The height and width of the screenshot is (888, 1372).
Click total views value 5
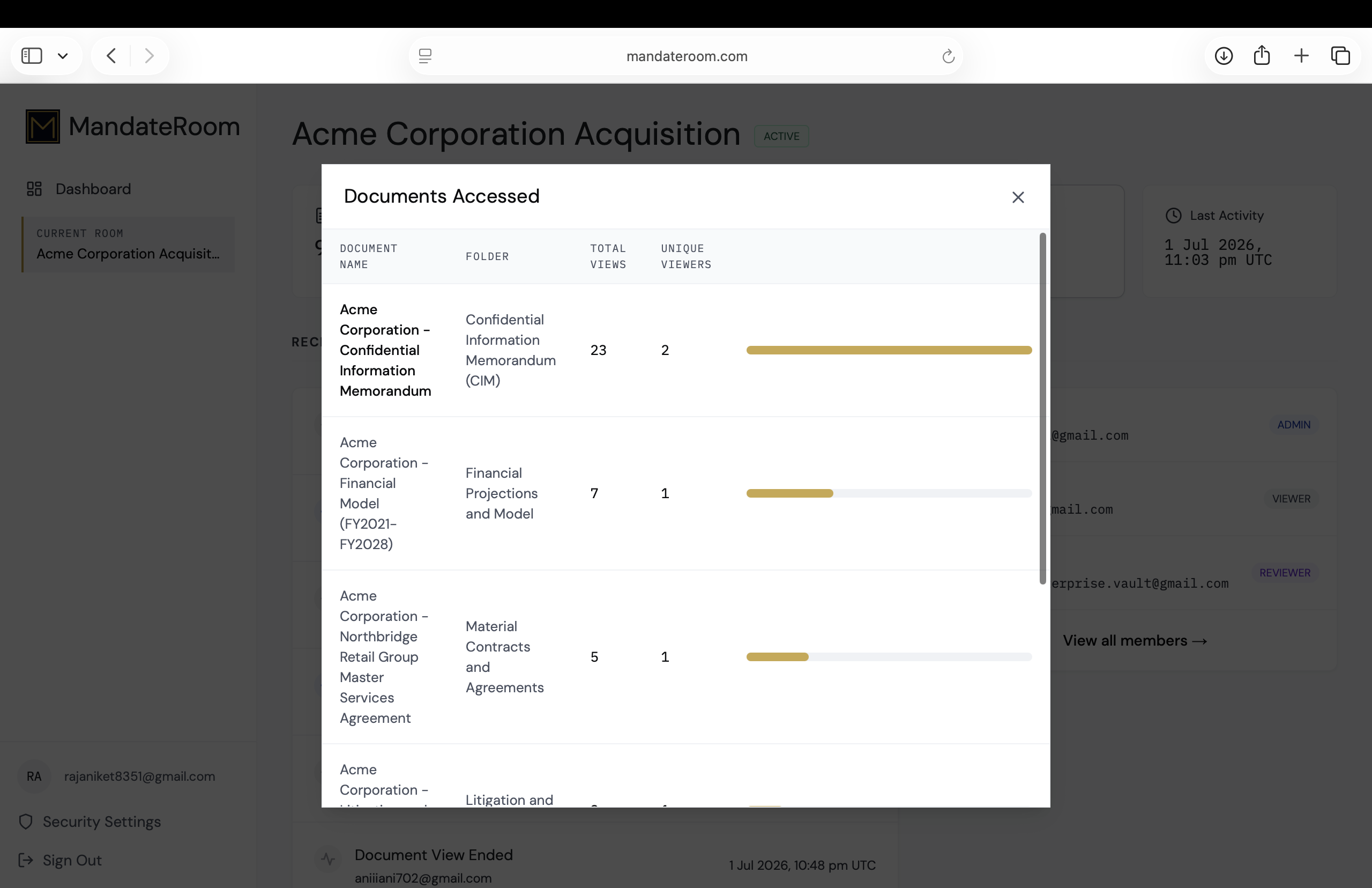(594, 657)
